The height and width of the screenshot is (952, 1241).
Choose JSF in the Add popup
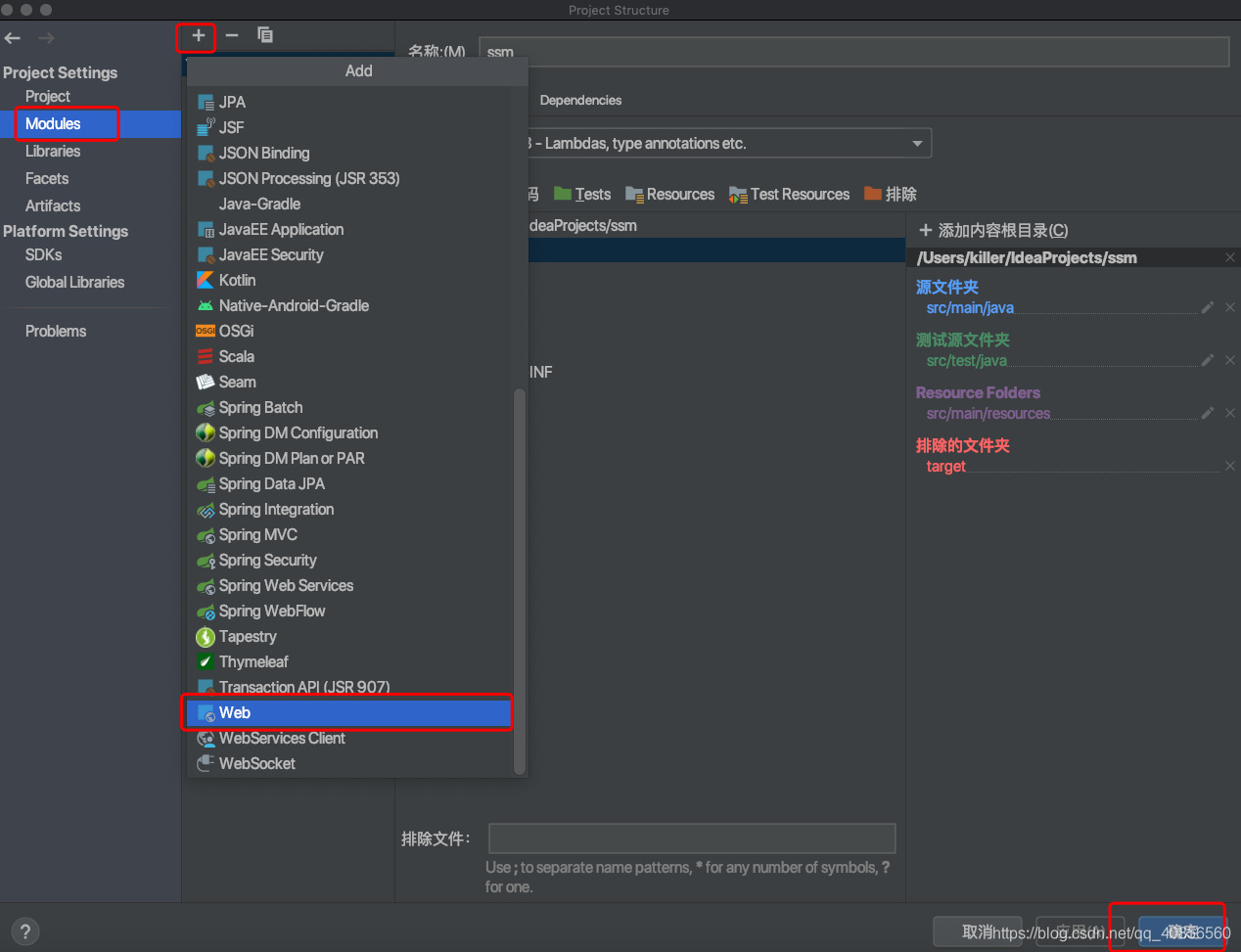point(350,127)
